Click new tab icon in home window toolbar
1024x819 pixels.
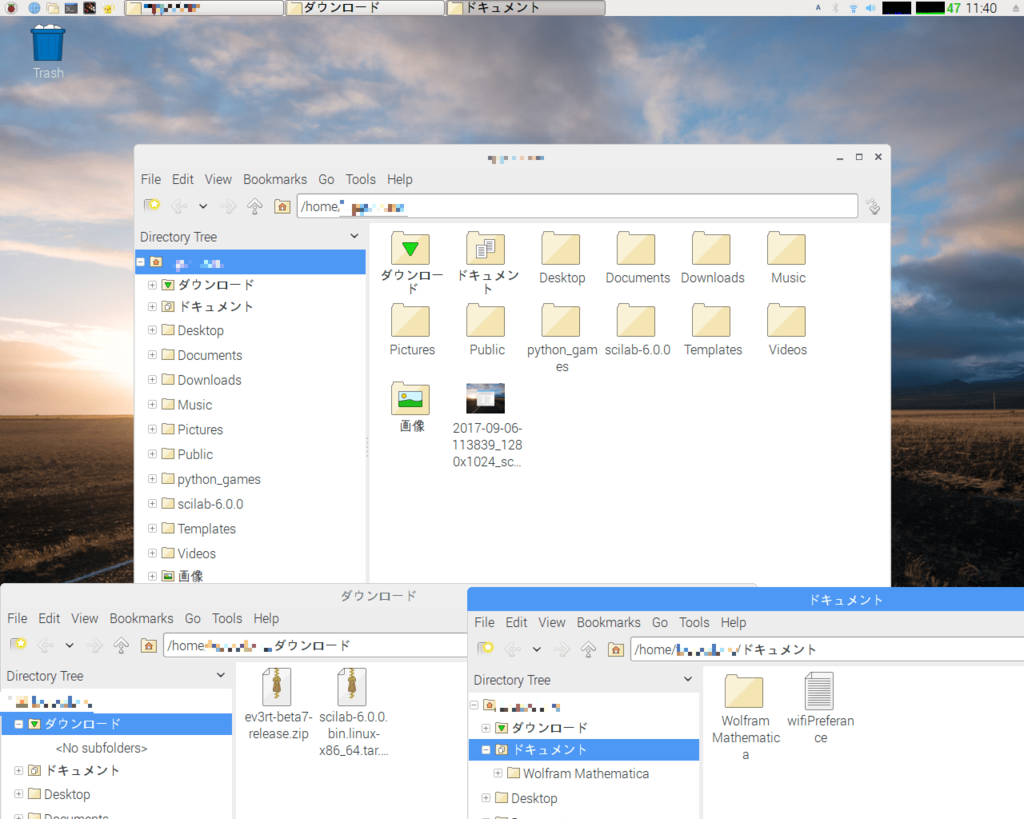pyautogui.click(x=152, y=206)
